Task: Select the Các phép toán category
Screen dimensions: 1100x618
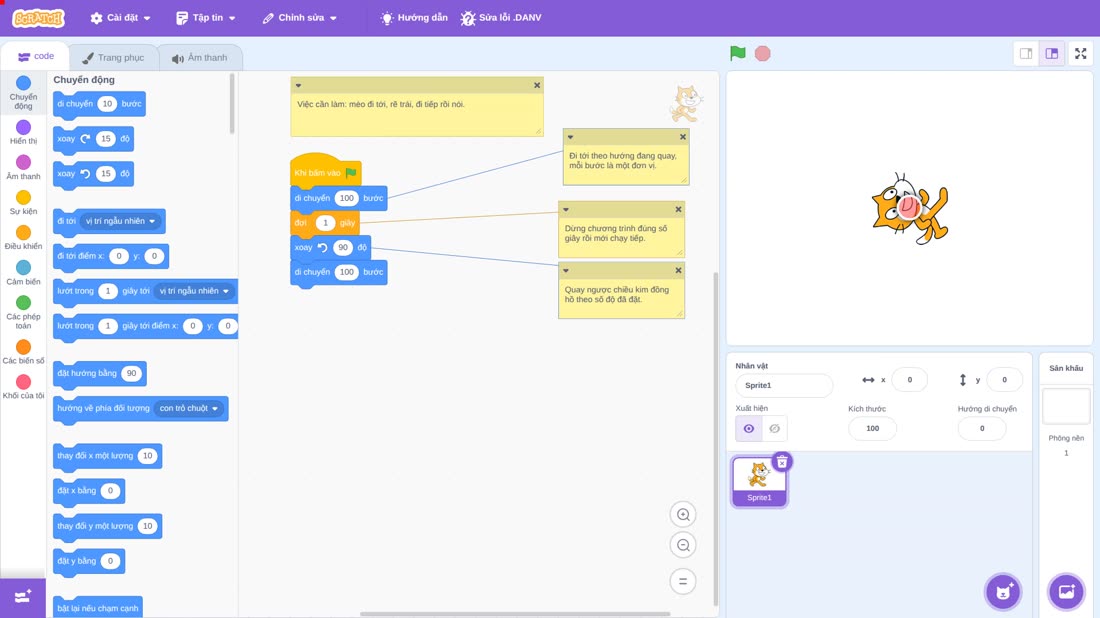Action: click(23, 312)
